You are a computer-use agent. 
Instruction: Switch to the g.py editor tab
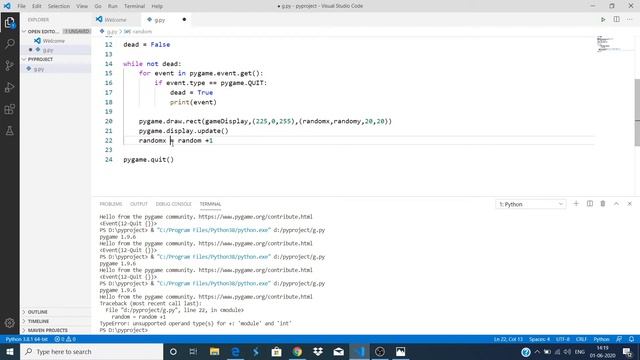click(166, 20)
